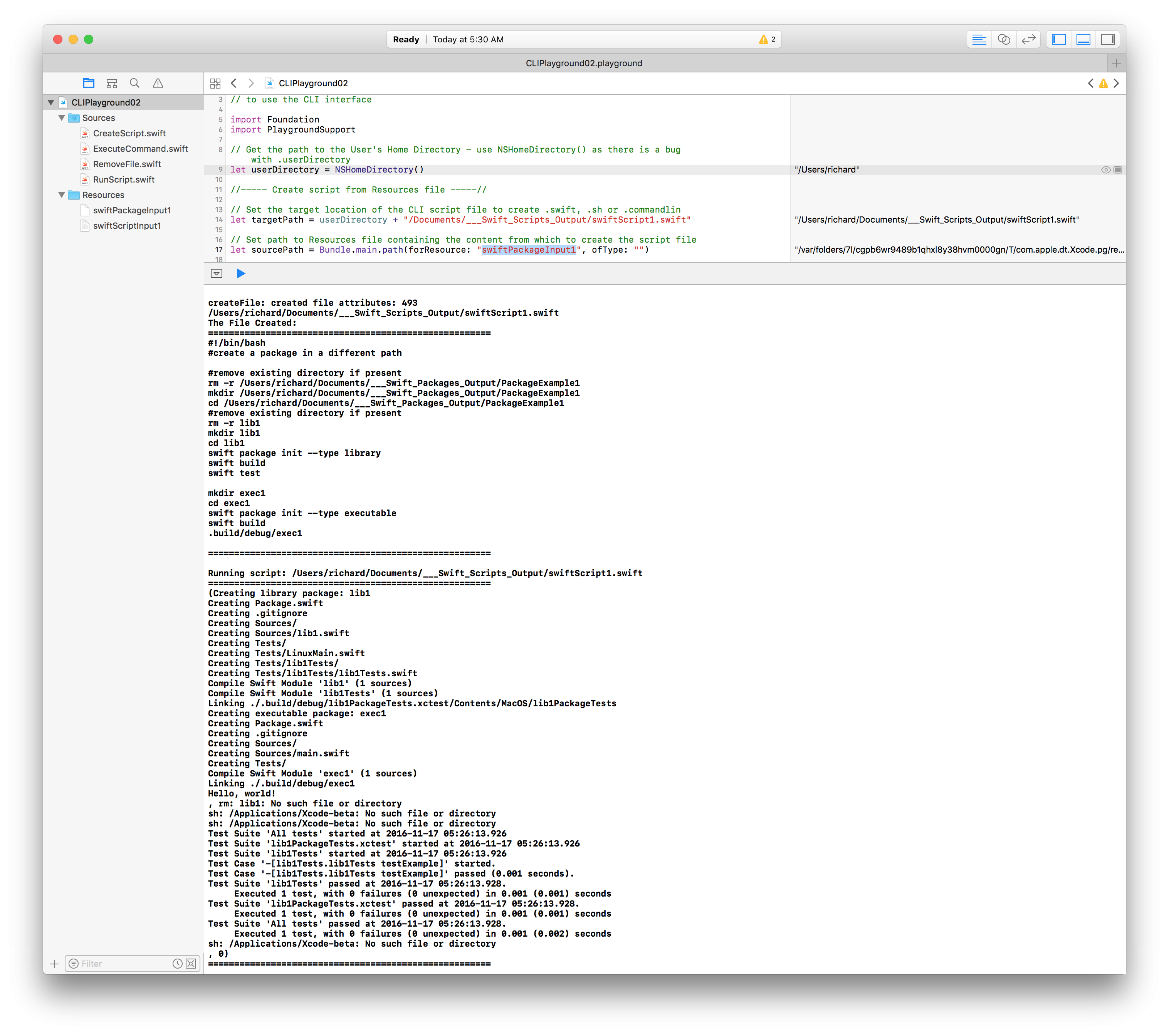Collapse the Sources folder triangle
This screenshot has height=1036, width=1169.
[62, 118]
